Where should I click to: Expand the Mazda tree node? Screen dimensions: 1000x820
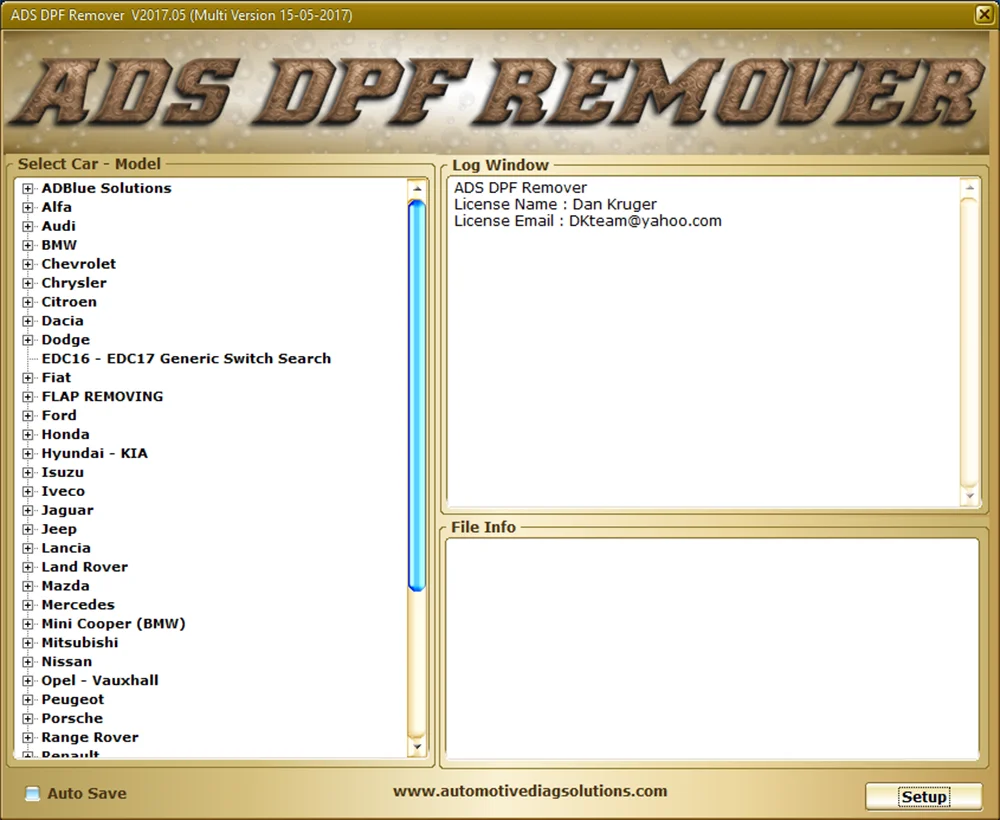27,586
